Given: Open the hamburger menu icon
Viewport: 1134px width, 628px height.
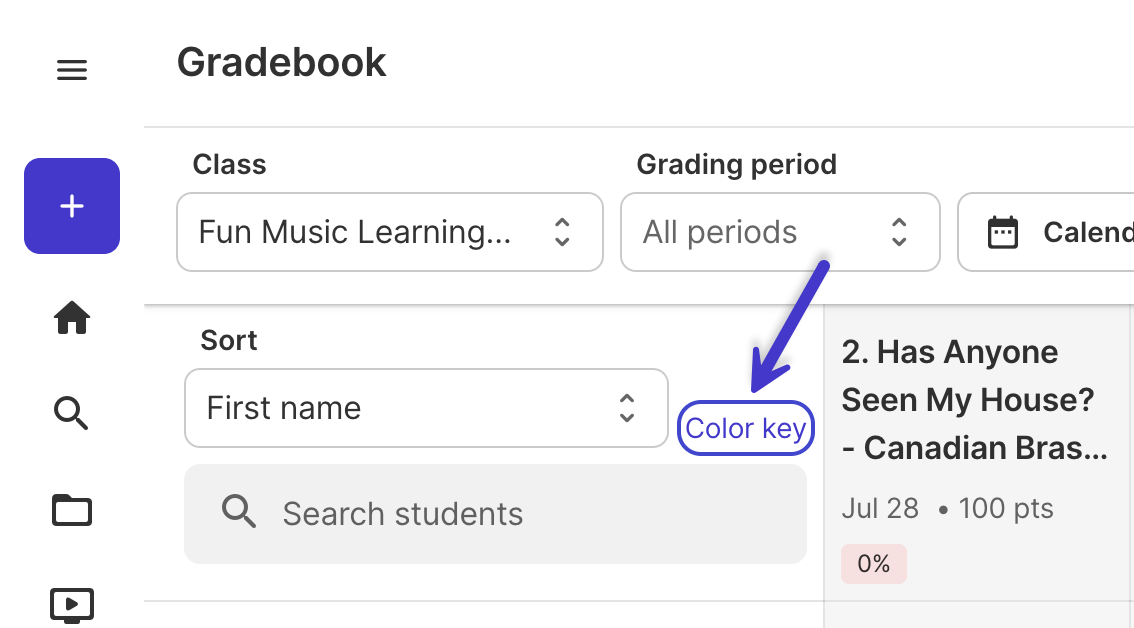Looking at the screenshot, I should pos(72,70).
